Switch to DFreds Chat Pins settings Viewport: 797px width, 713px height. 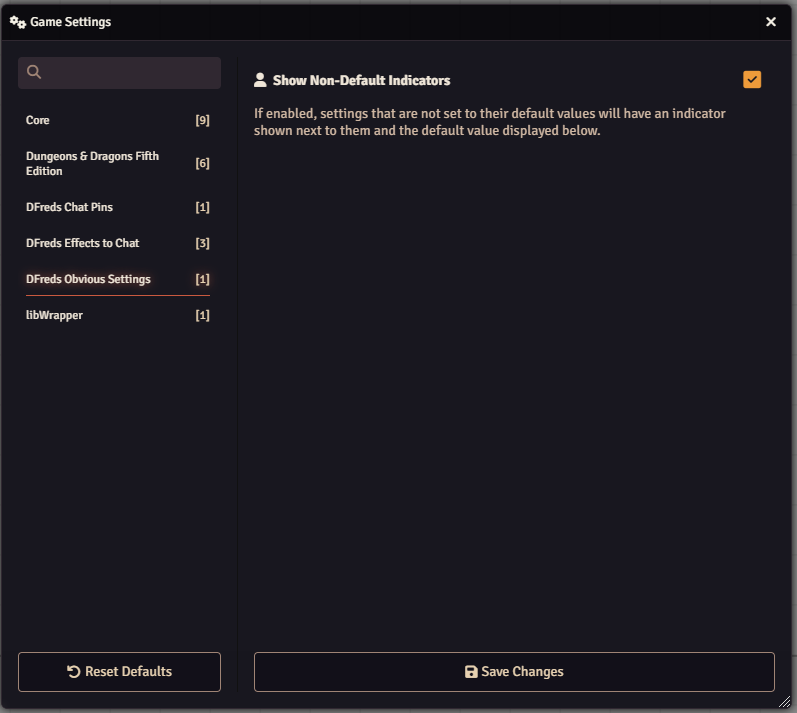pos(69,207)
